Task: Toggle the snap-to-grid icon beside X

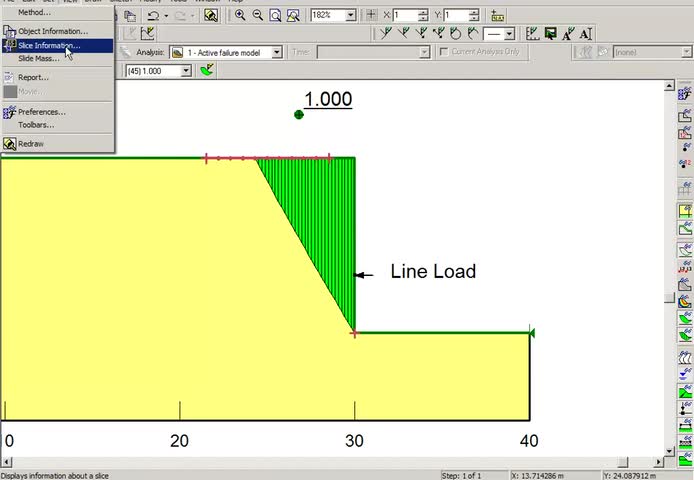Action: point(371,15)
